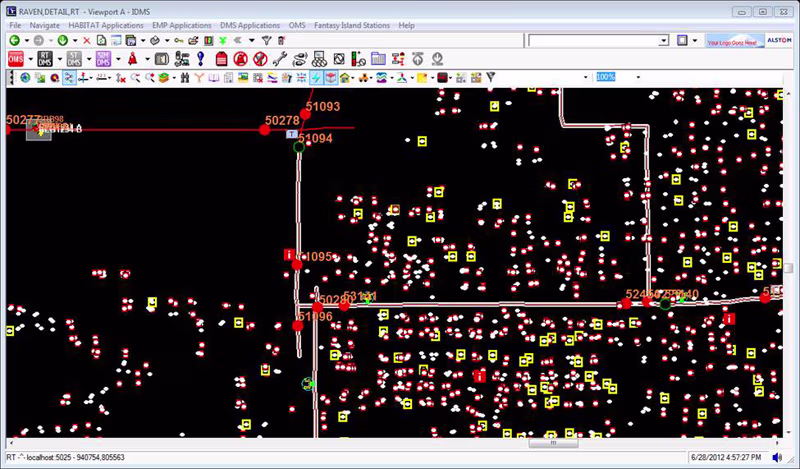Open the Navigate menu
The image size is (800, 469).
click(44, 25)
